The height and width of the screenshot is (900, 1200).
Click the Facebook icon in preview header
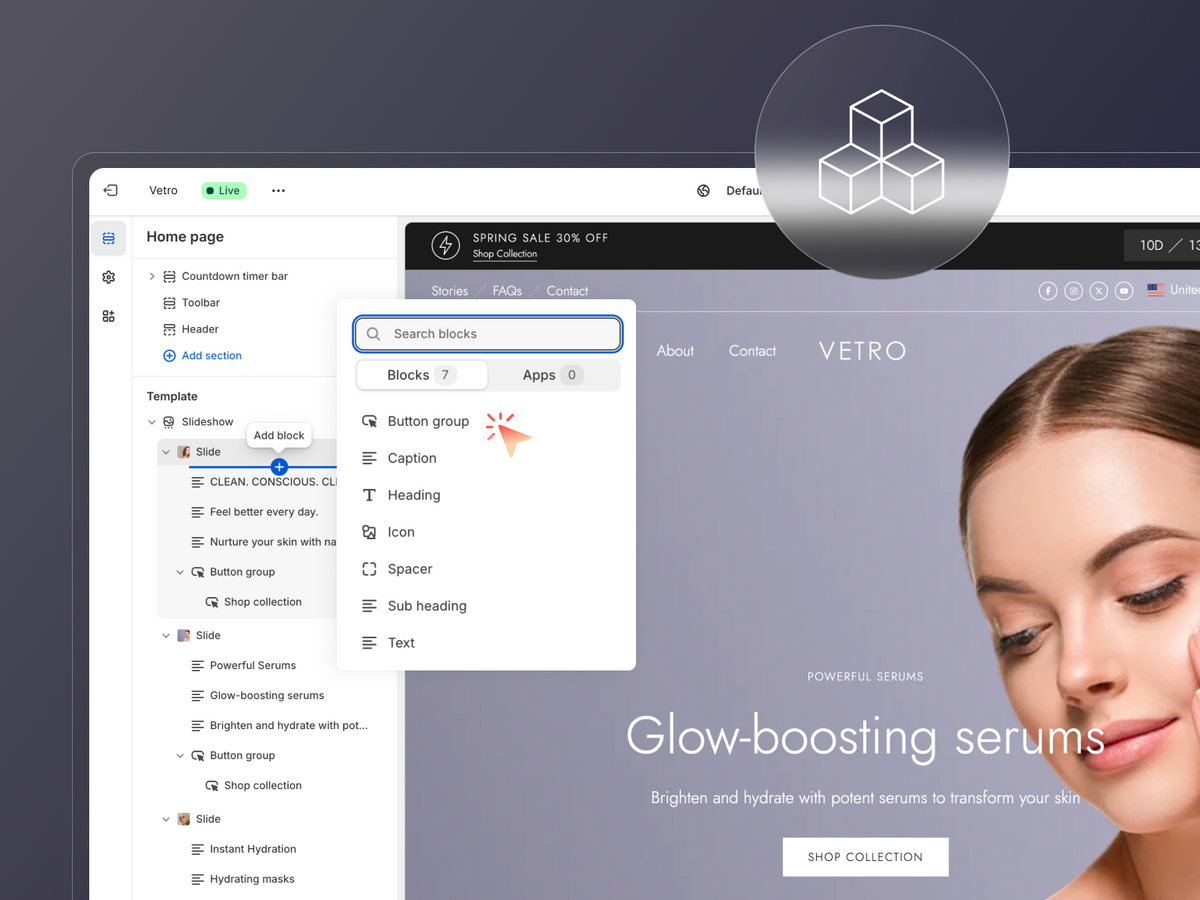(1048, 290)
